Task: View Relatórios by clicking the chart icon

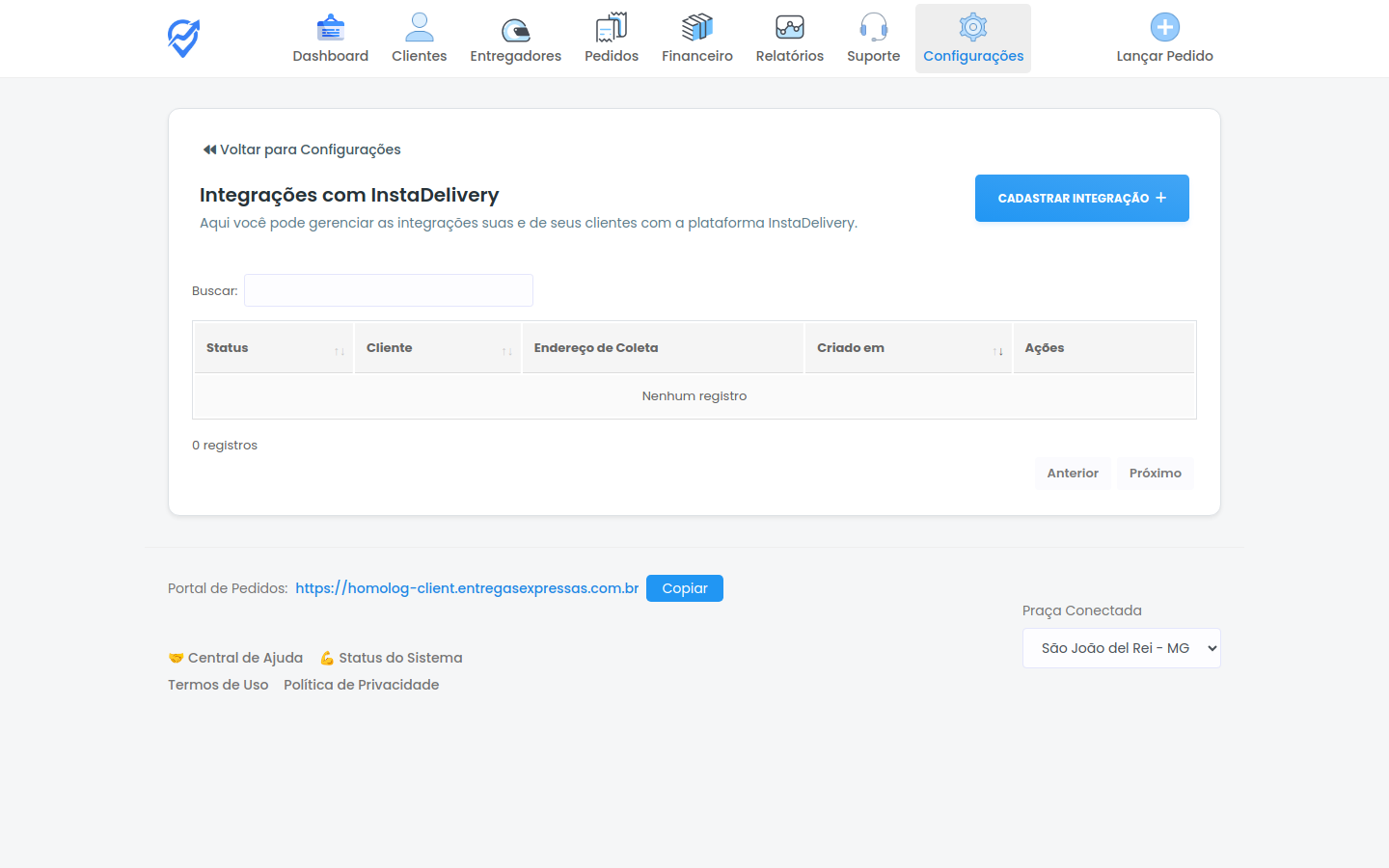Action: coord(789,26)
